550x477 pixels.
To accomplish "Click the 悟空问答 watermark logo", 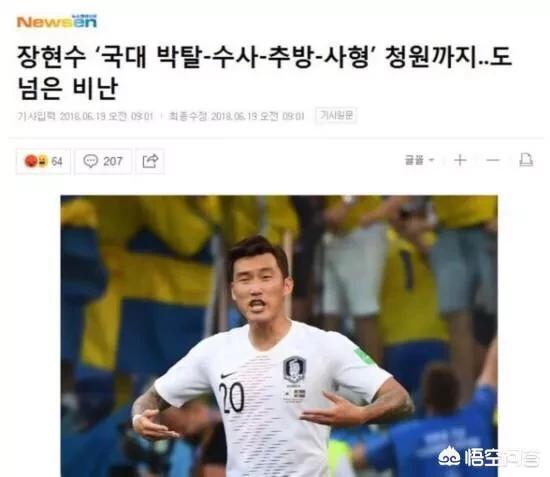I will pos(488,457).
